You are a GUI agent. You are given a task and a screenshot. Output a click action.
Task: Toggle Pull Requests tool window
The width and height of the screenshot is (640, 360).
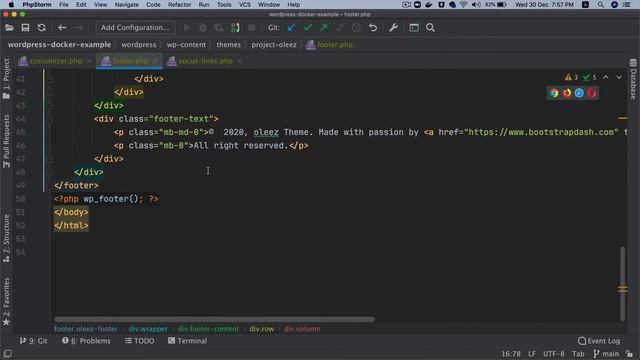click(x=6, y=141)
